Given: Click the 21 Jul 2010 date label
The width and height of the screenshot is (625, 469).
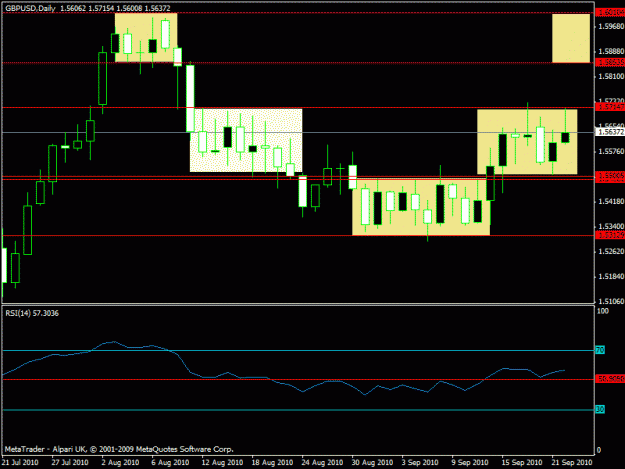Looking at the screenshot, I should point(20,462).
